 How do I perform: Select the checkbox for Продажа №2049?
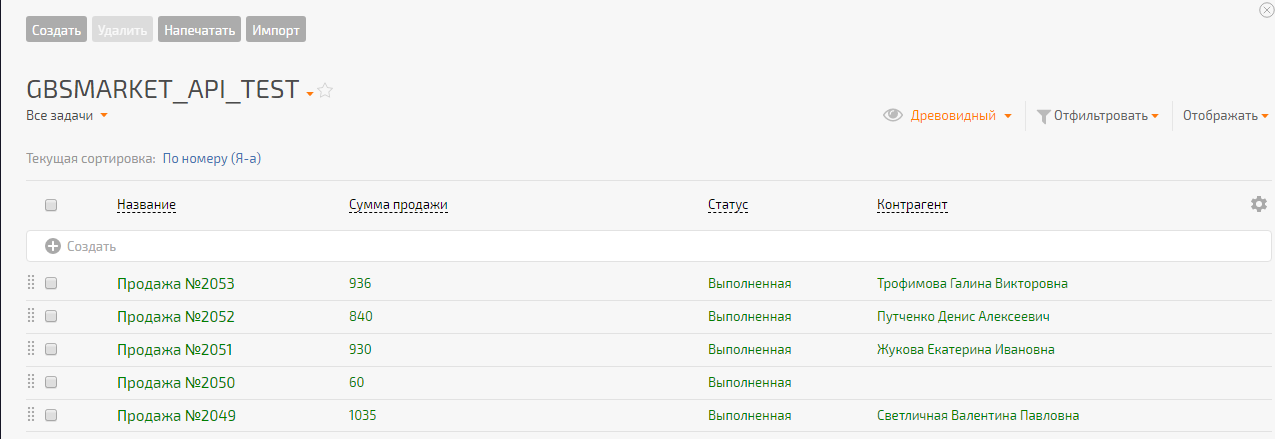coord(51,415)
